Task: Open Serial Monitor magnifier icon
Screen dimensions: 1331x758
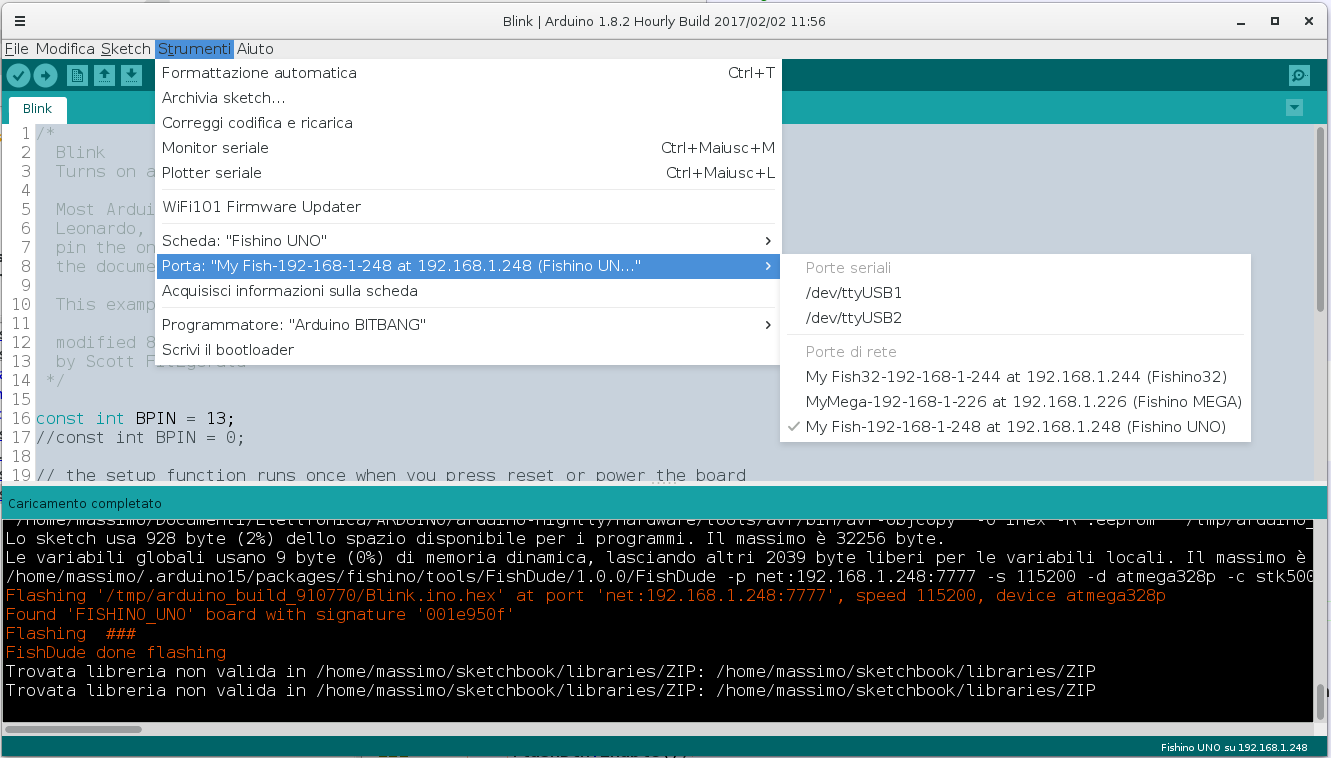Action: pos(1299,75)
